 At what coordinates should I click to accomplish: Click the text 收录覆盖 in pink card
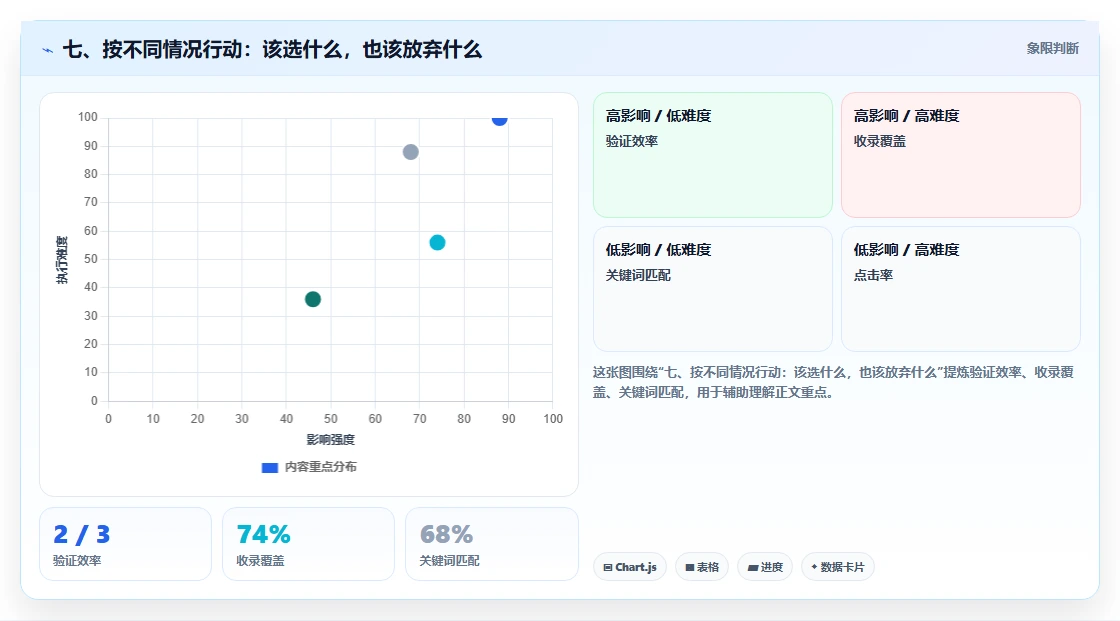[880, 141]
